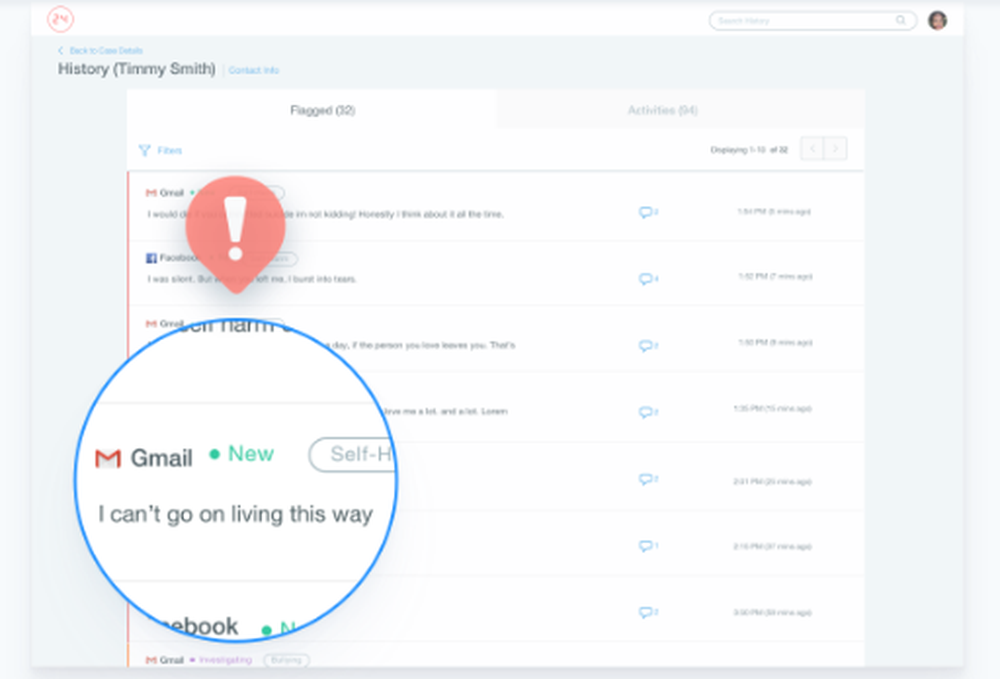Open the Contact Info link
Screen dimensions: 1000x679
point(253,70)
